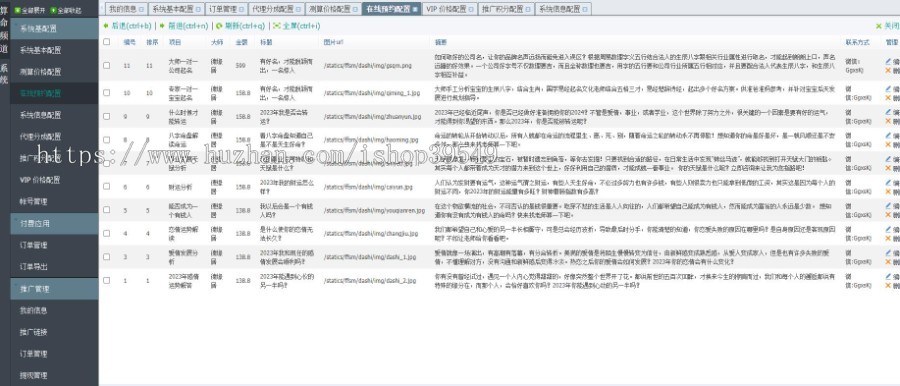Close the 系统信息配置 tab via its box icon
This screenshot has height=386, width=900.
[584, 9]
